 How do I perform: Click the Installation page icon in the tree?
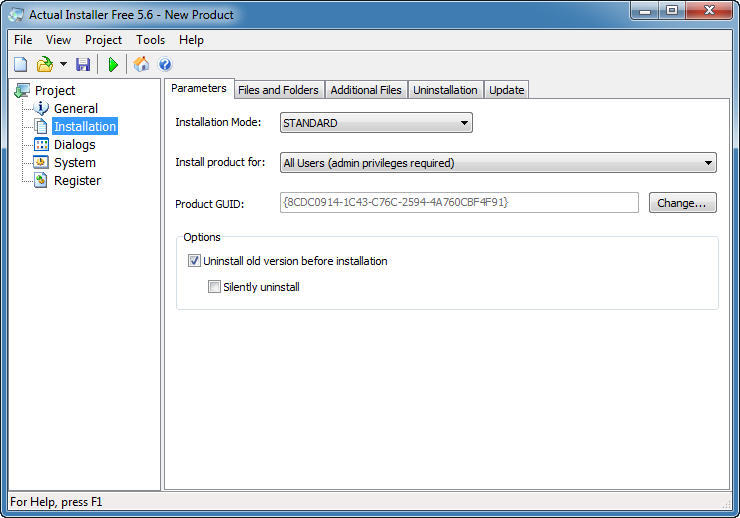point(41,126)
